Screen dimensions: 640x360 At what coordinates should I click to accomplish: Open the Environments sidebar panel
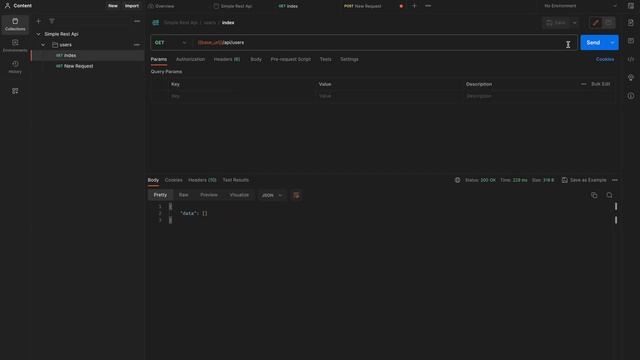pyautogui.click(x=15, y=46)
